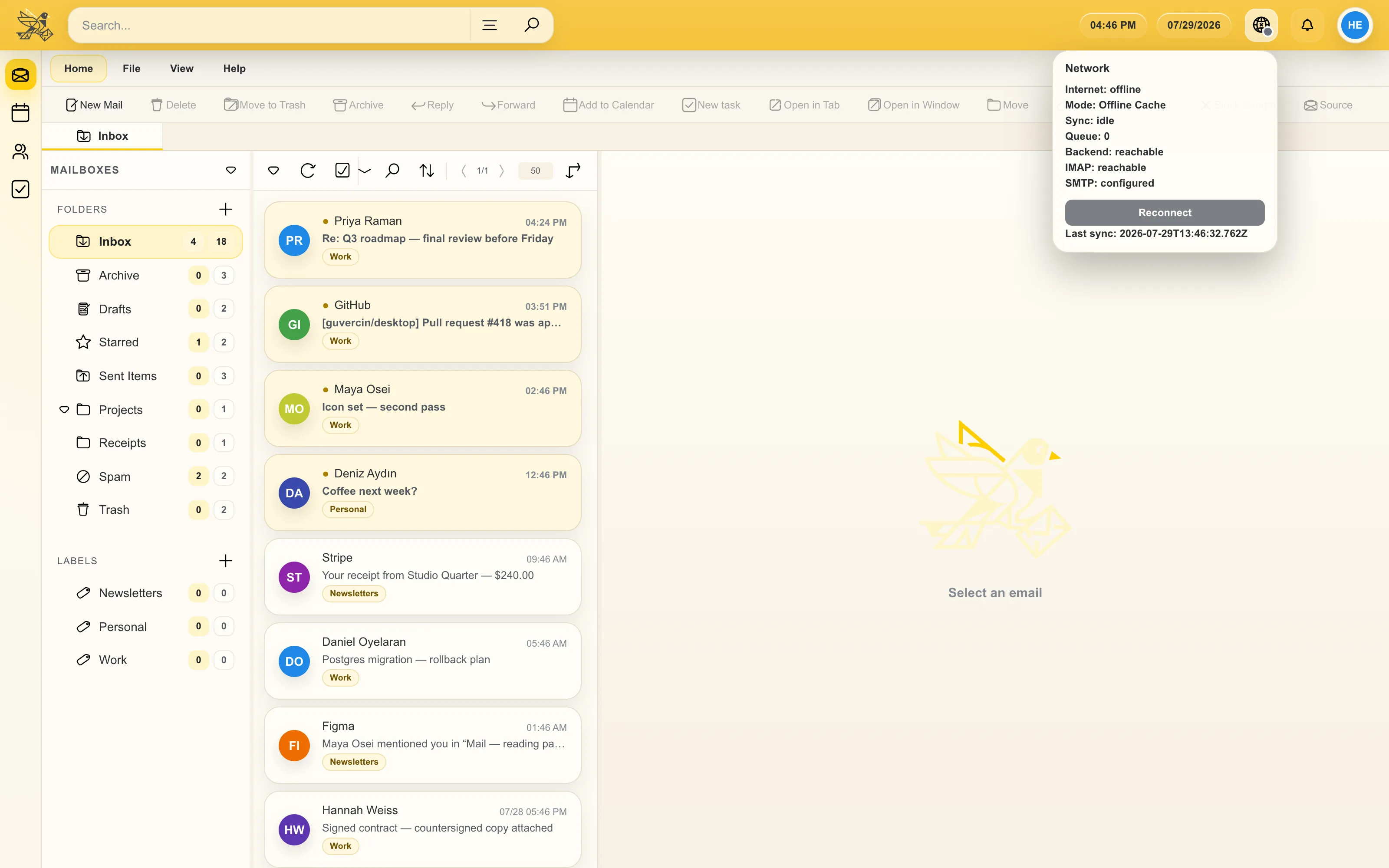Viewport: 1389px width, 868px height.
Task: Collapse the Mailboxes panel chevron
Action: tap(231, 170)
